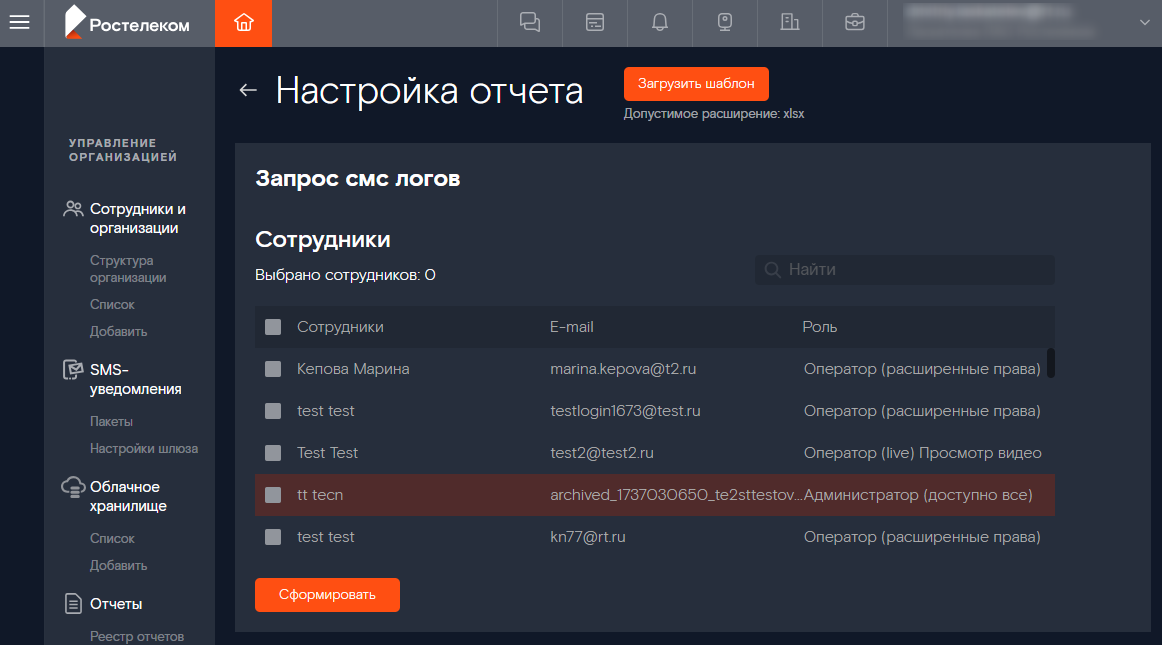Open the chat messages icon

(530, 23)
